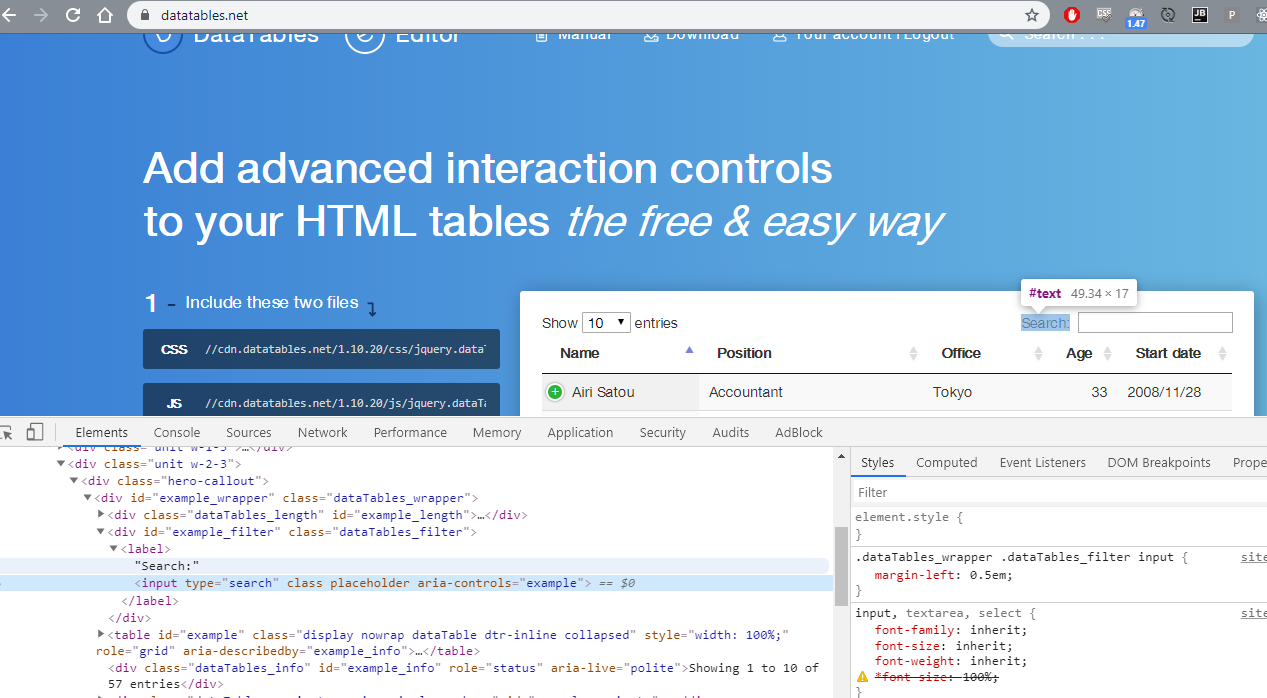Select the "Search:" text node line
The width and height of the screenshot is (1267, 698).
(417, 566)
